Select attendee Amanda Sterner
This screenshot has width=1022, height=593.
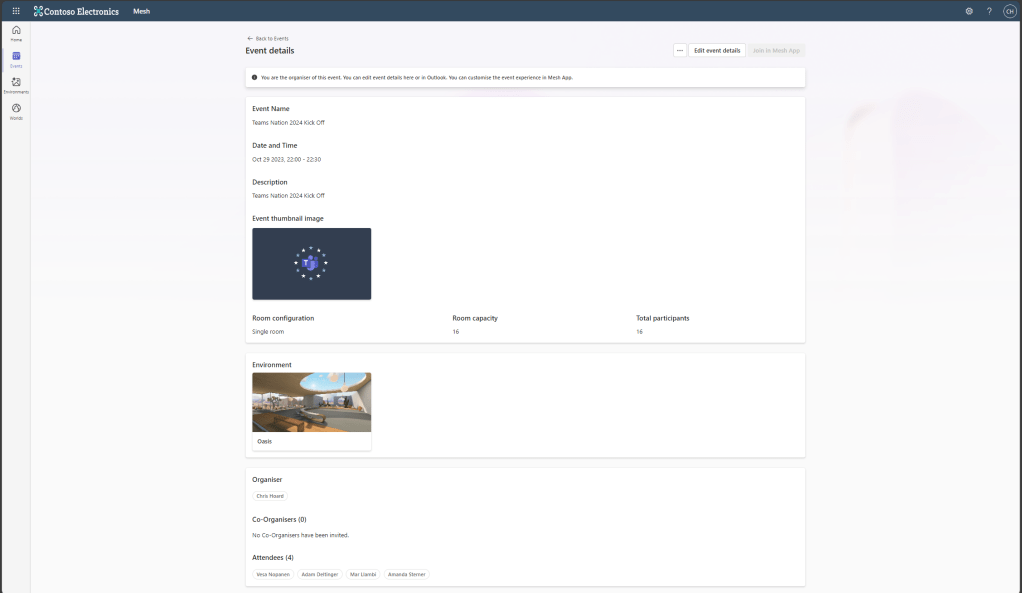pyautogui.click(x=406, y=575)
